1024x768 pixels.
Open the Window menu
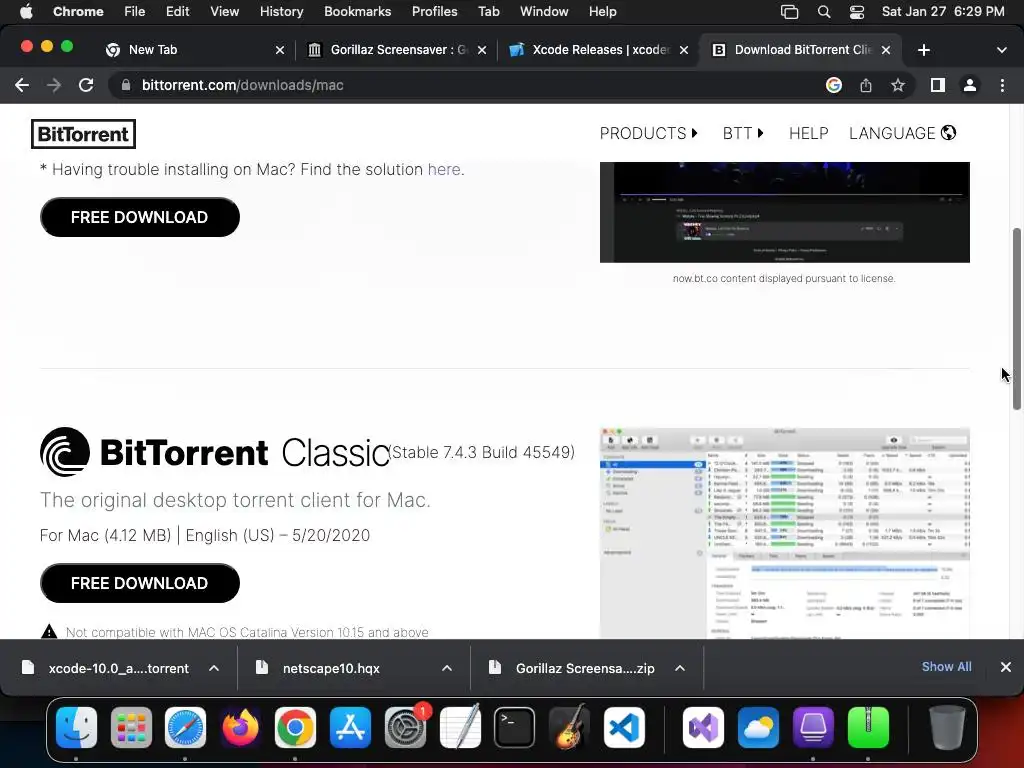(x=544, y=11)
